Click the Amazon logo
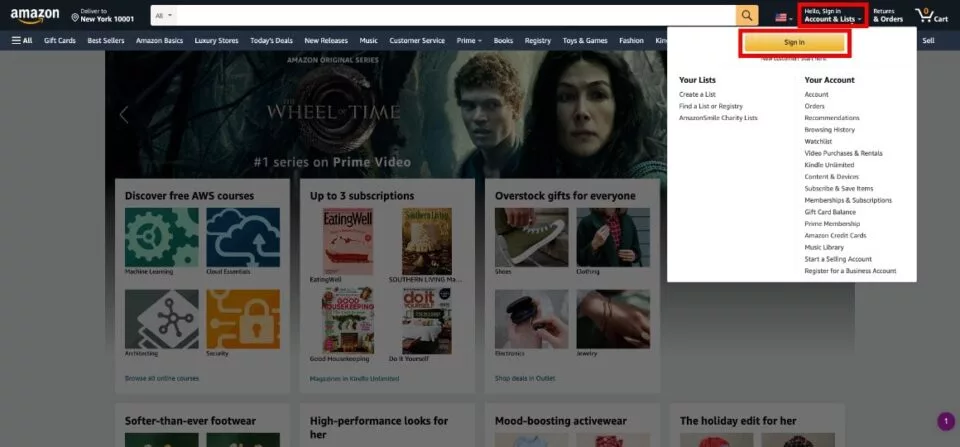960x447 pixels. 34,16
